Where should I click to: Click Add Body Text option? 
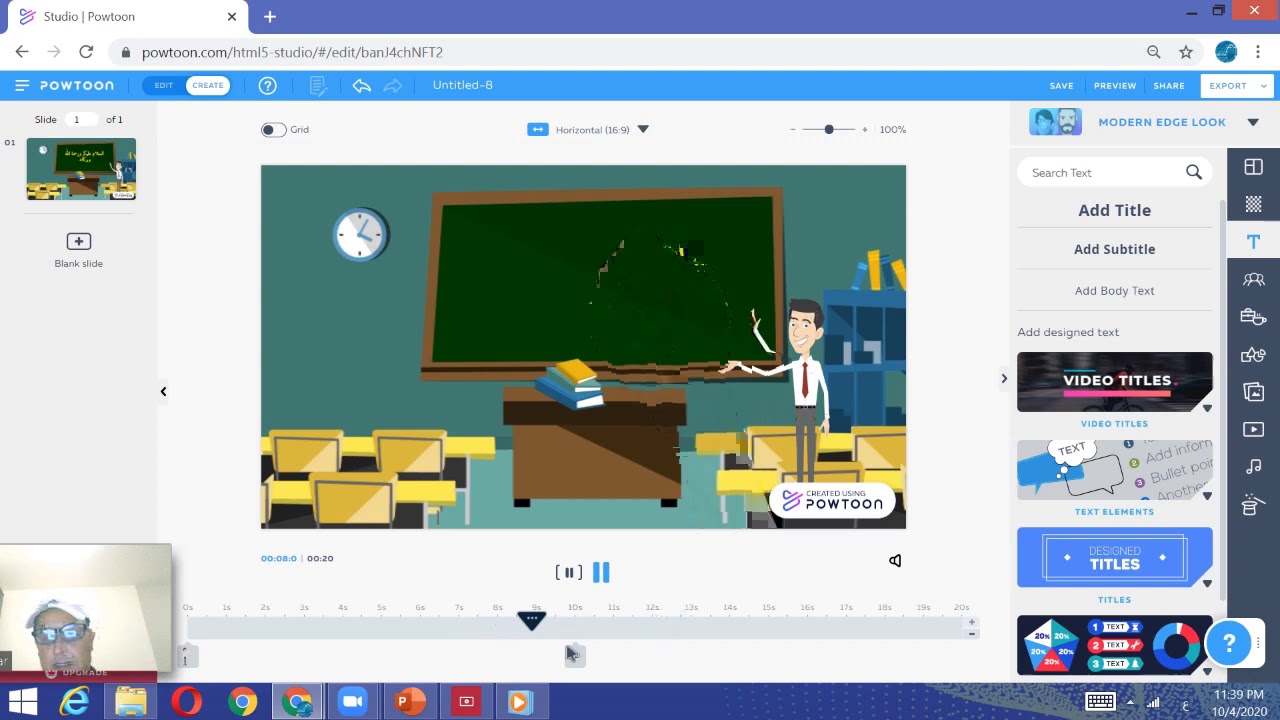point(1114,291)
